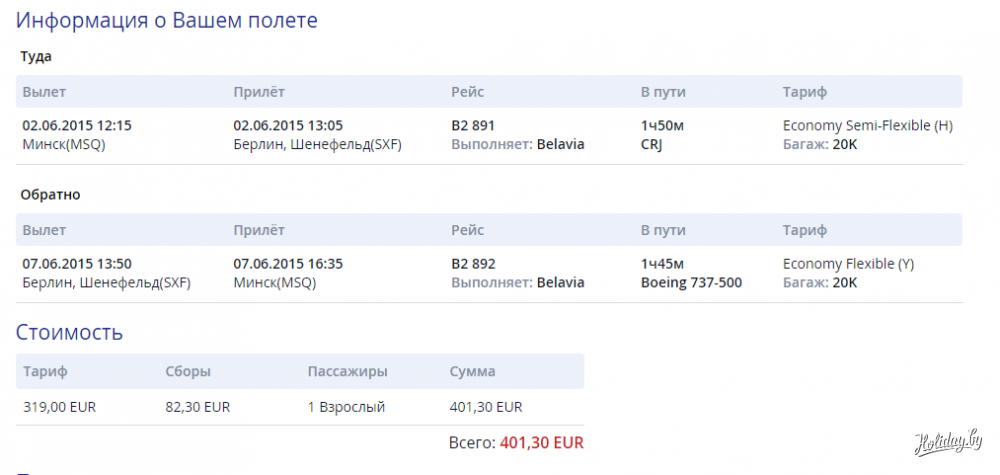Click outbound arrival time 02.06.2015 13:05

(288, 126)
